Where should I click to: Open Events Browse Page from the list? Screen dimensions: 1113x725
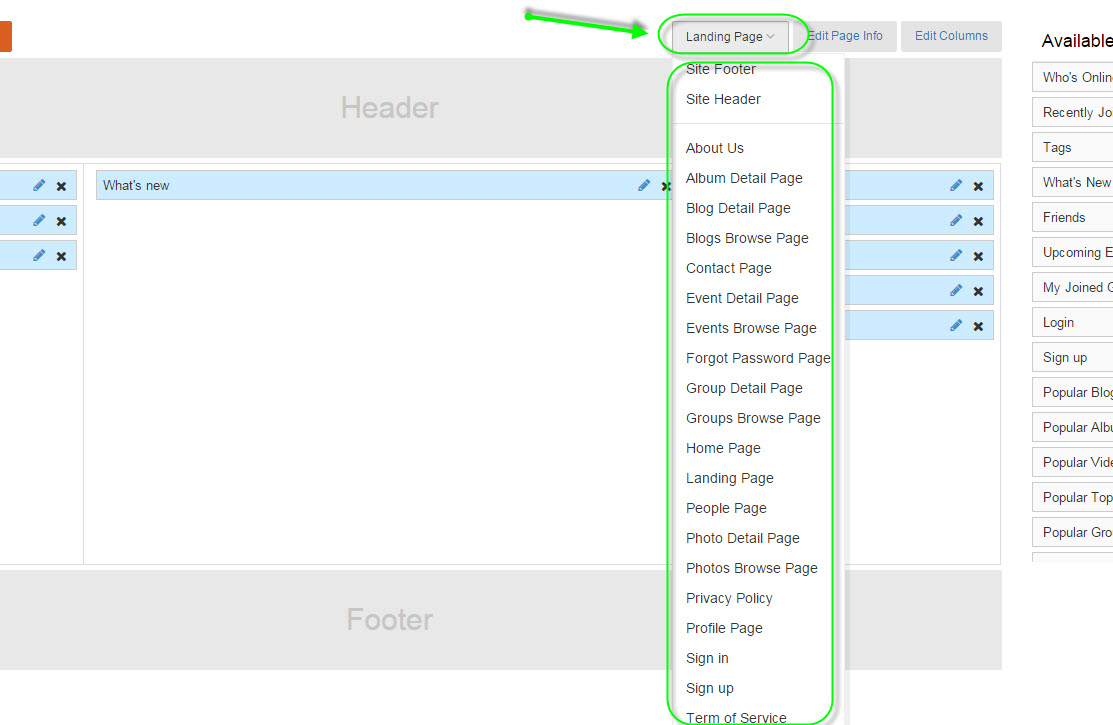pos(751,328)
